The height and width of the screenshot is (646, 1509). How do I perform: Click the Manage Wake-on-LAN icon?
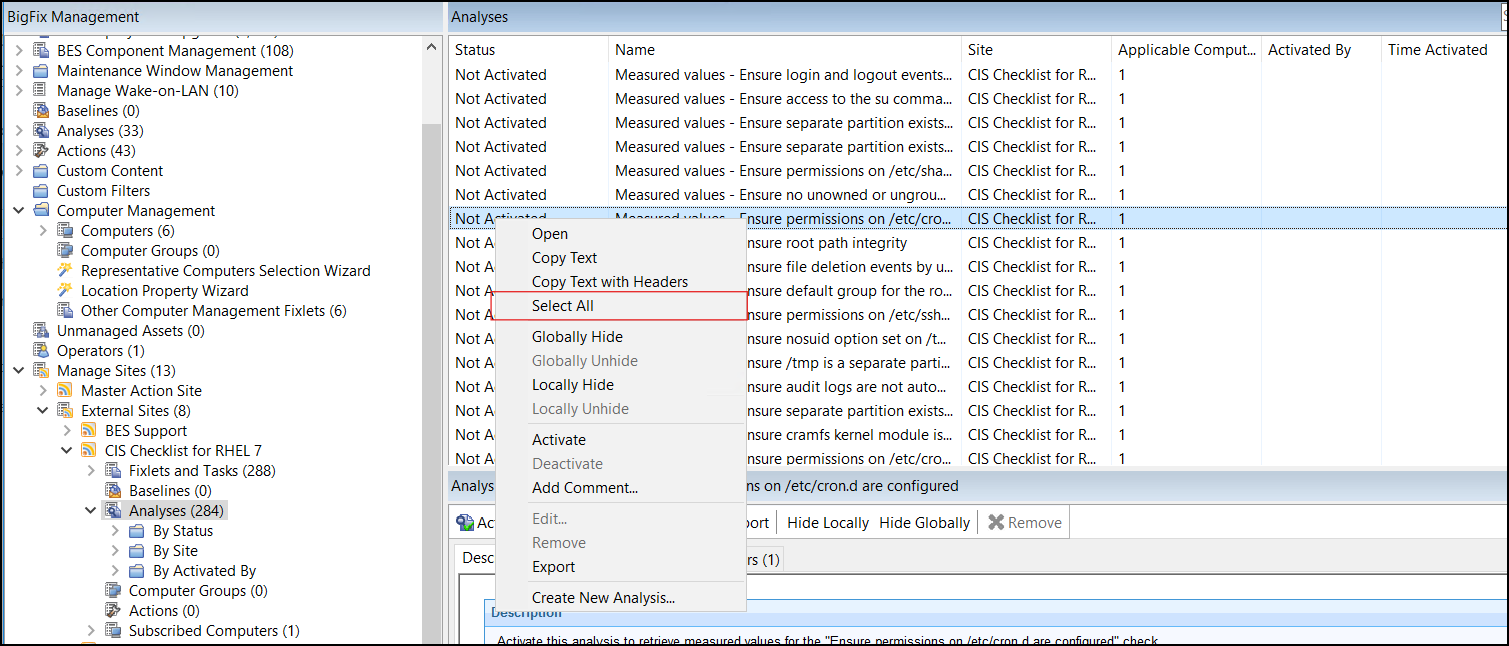41,91
